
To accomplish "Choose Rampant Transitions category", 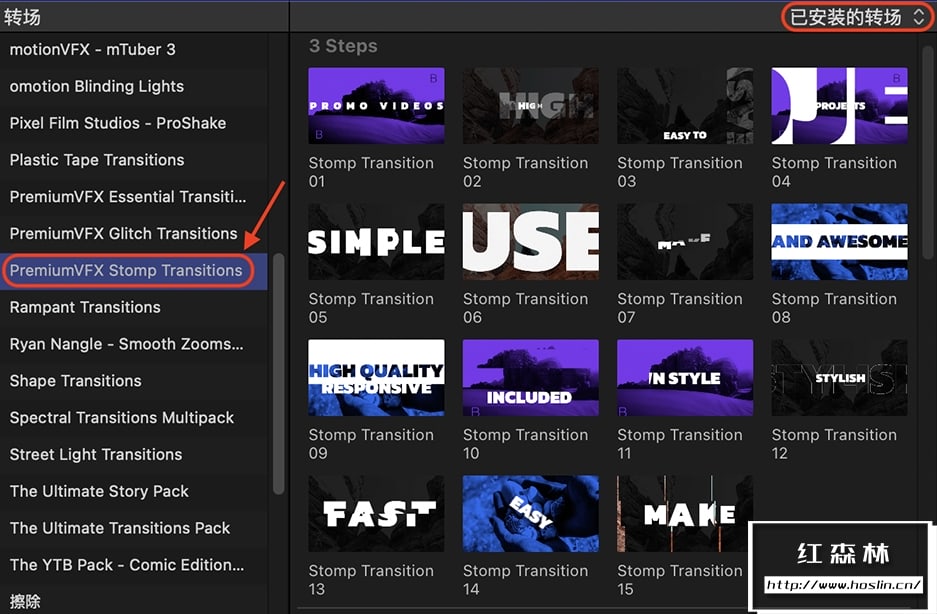I will point(134,307).
